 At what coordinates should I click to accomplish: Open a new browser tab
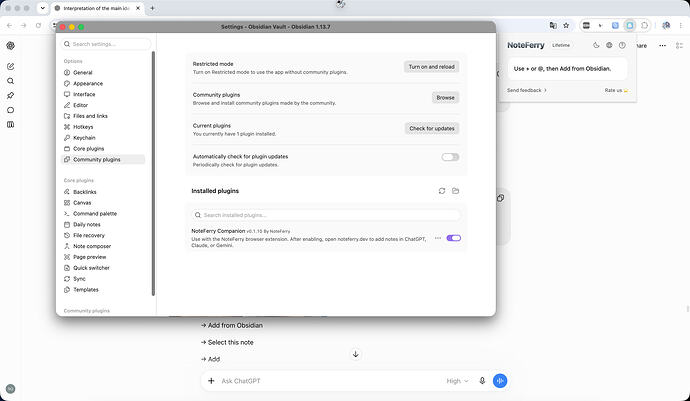[152, 8]
